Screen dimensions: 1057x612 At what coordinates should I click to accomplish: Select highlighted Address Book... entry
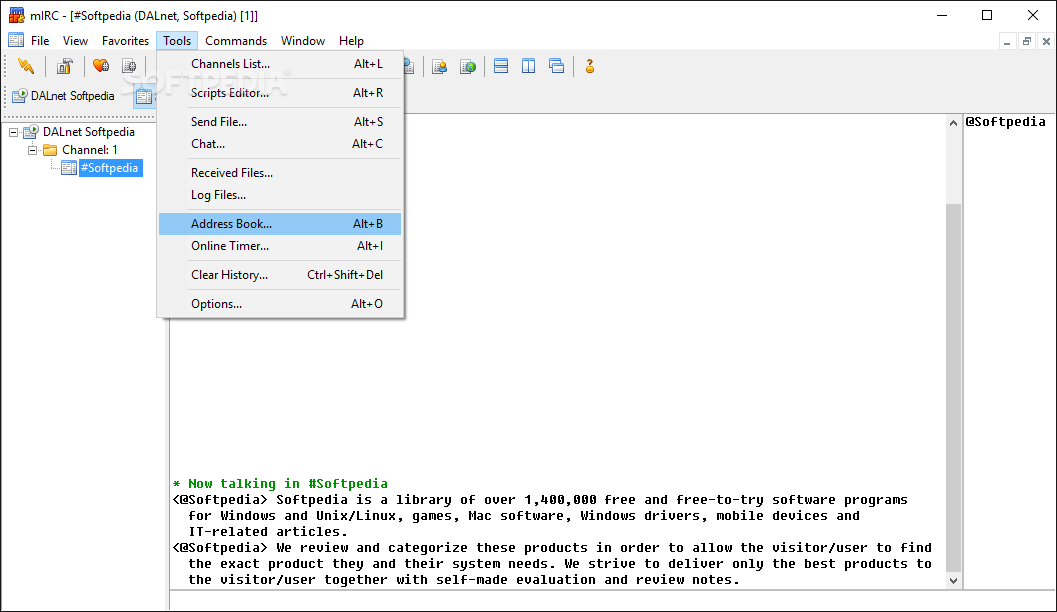point(280,224)
